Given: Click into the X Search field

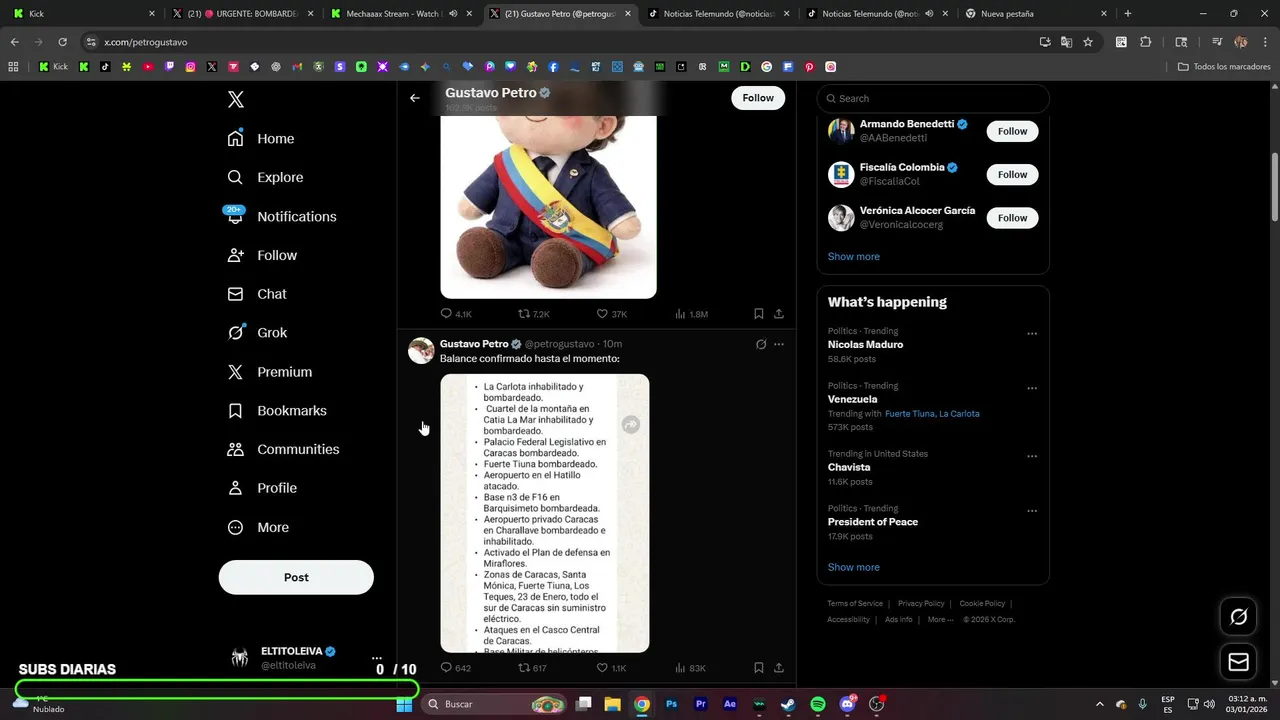Looking at the screenshot, I should [933, 98].
